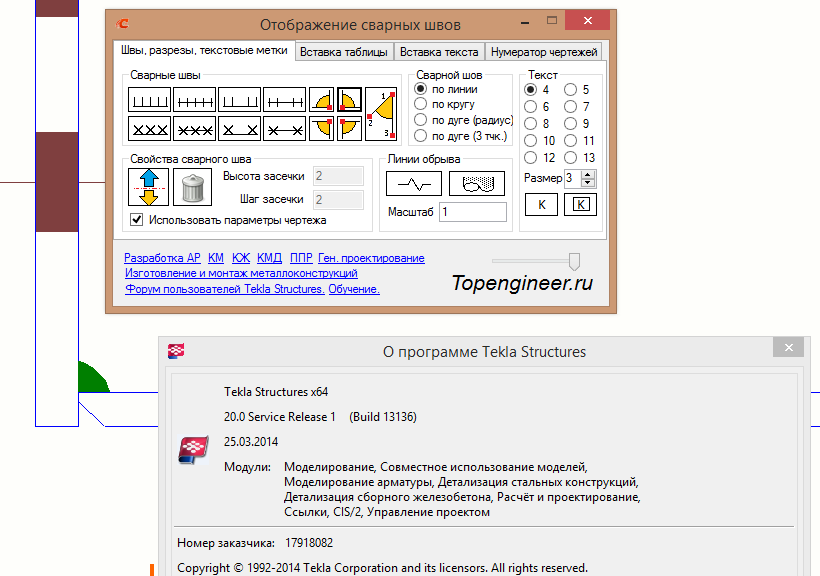Pick quarter-arc weld with red point top-left

[x=349, y=128]
